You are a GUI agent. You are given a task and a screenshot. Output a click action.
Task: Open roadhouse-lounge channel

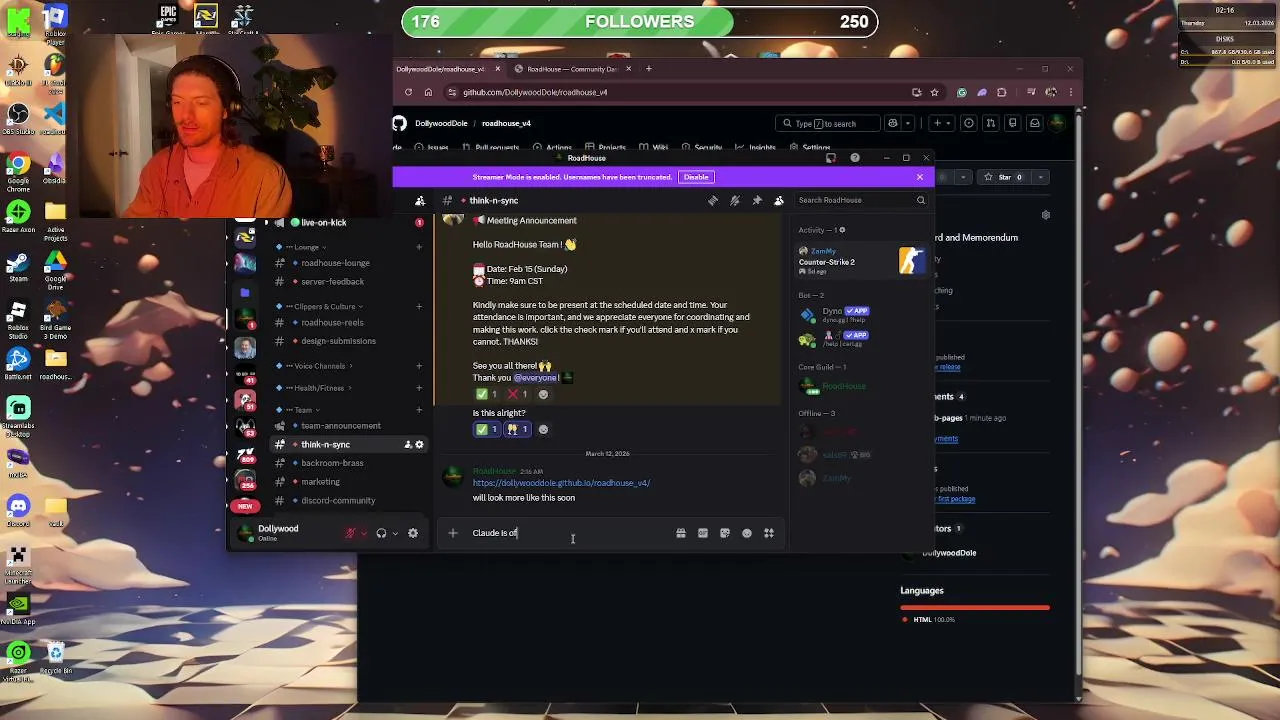pos(335,263)
